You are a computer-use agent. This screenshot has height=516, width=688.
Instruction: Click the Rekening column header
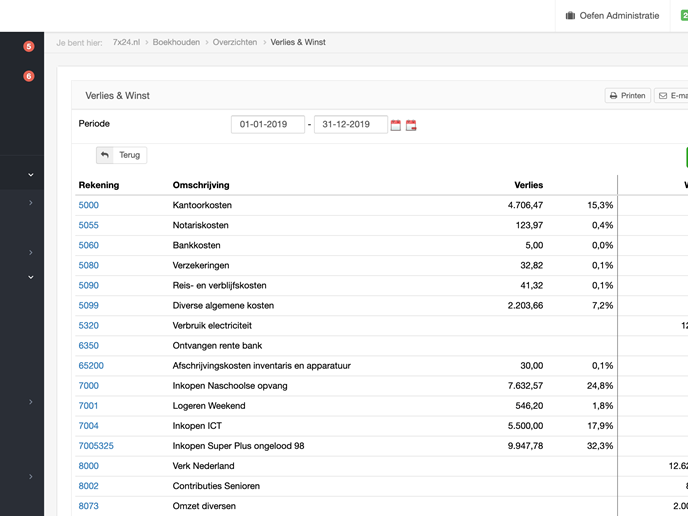(99, 185)
